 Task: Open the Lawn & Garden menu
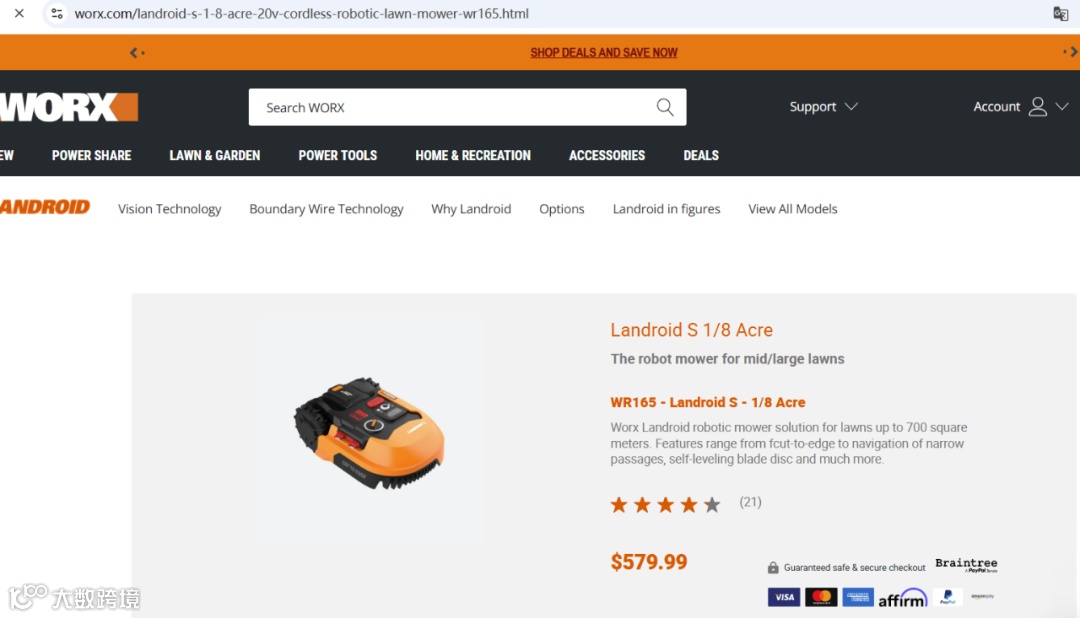click(x=215, y=156)
